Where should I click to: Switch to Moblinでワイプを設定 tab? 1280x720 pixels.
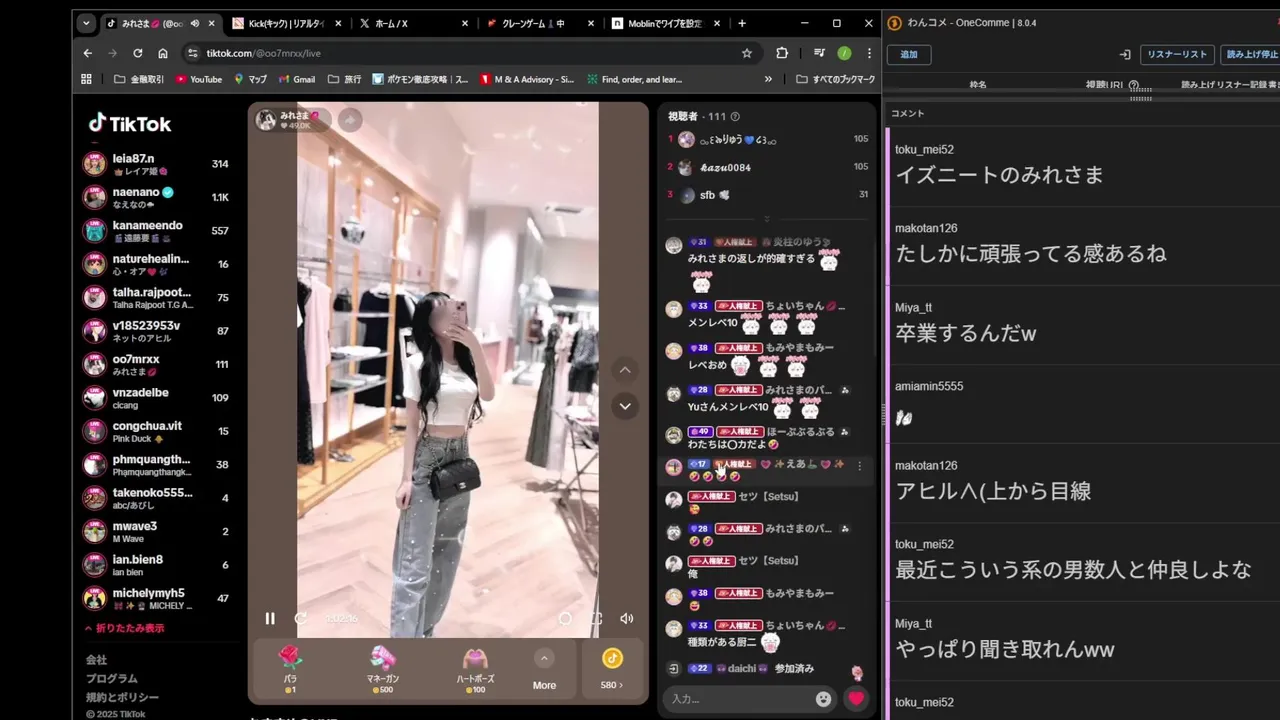666,23
